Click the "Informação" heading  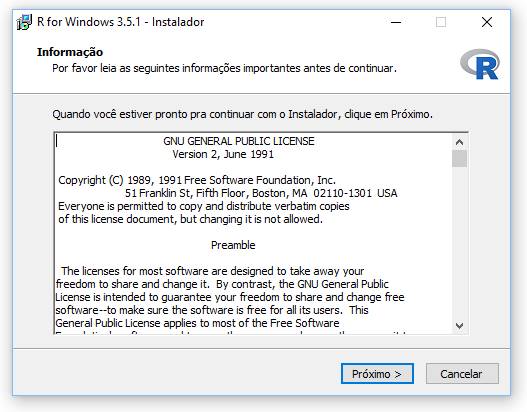pos(70,52)
